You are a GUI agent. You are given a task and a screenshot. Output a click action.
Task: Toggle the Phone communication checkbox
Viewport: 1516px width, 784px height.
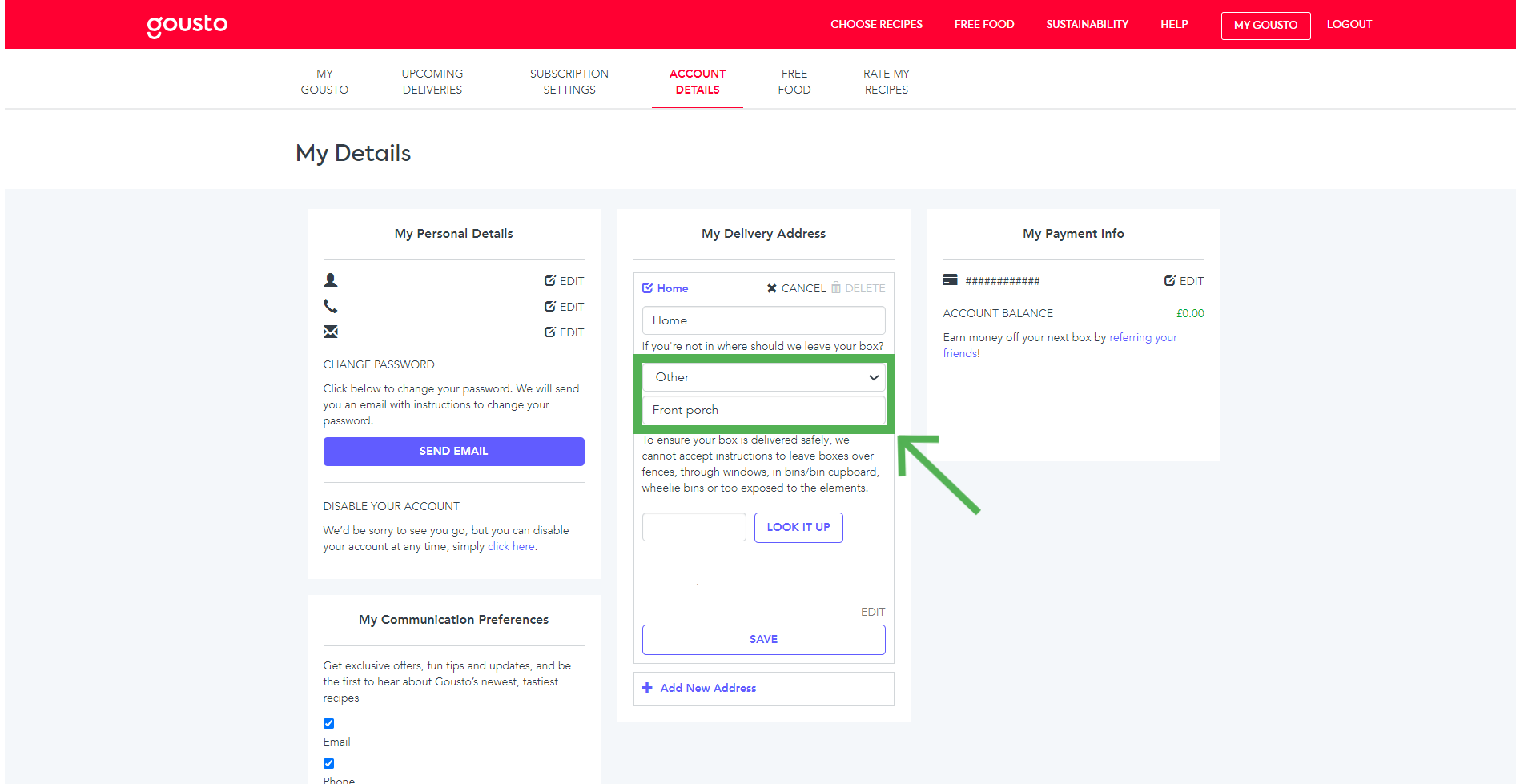pyautogui.click(x=328, y=763)
